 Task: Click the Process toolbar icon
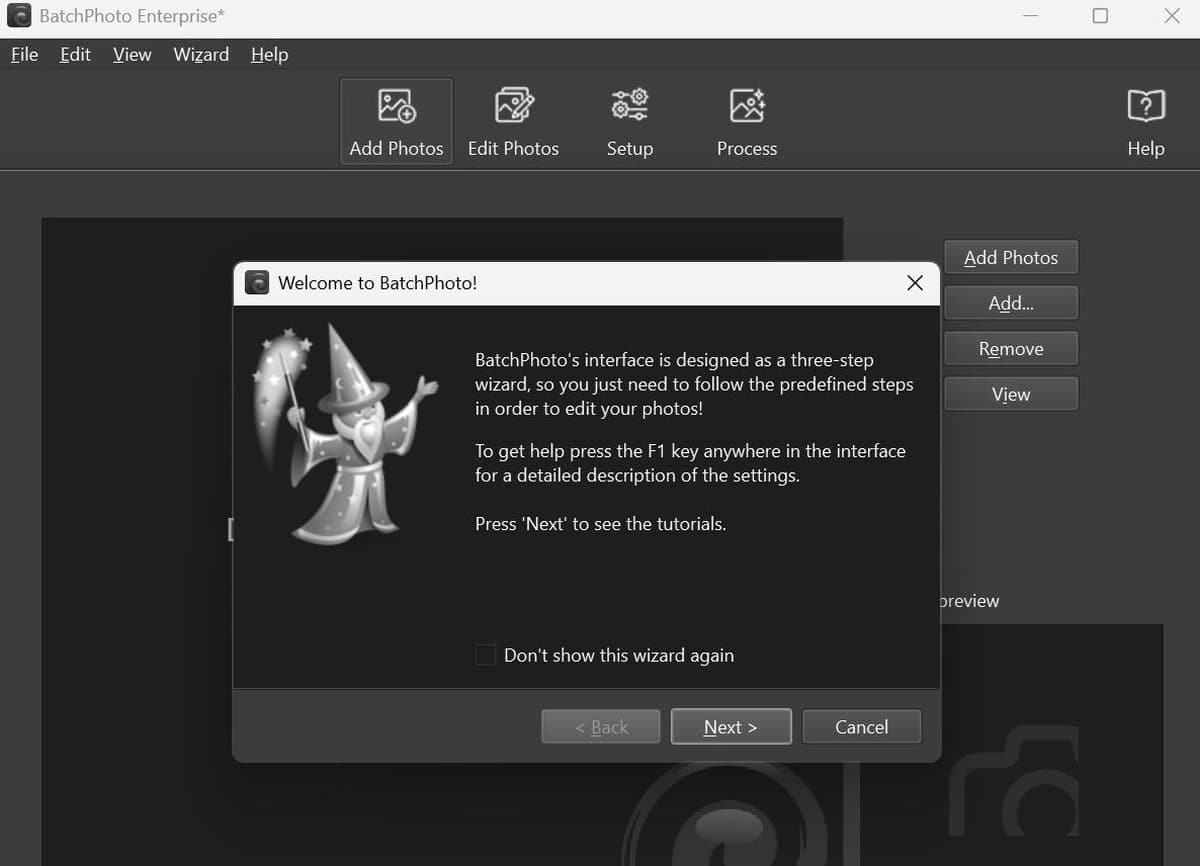747,105
